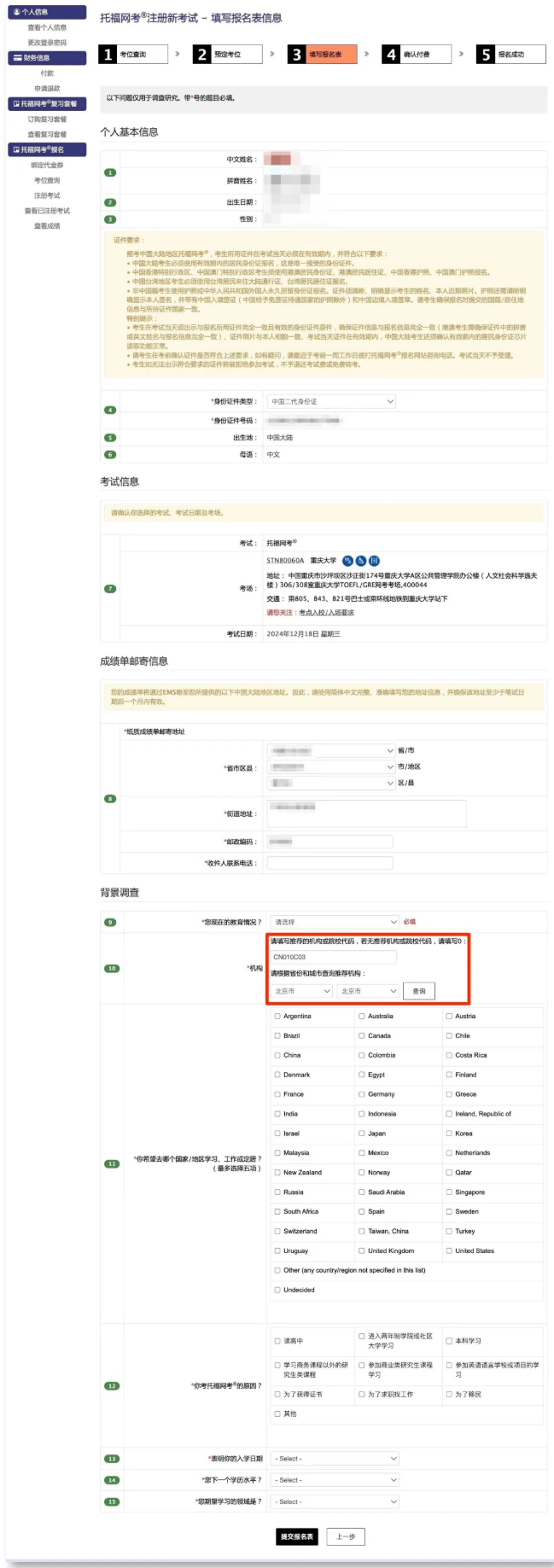554x1568 pixels.
Task: Open the second 北京市 city dropdown
Action: pyautogui.click(x=368, y=991)
